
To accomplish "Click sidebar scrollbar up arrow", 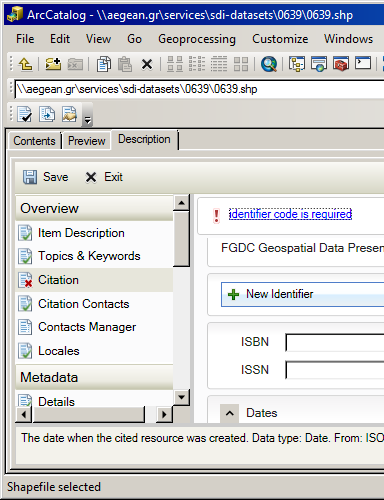I will tap(182, 203).
